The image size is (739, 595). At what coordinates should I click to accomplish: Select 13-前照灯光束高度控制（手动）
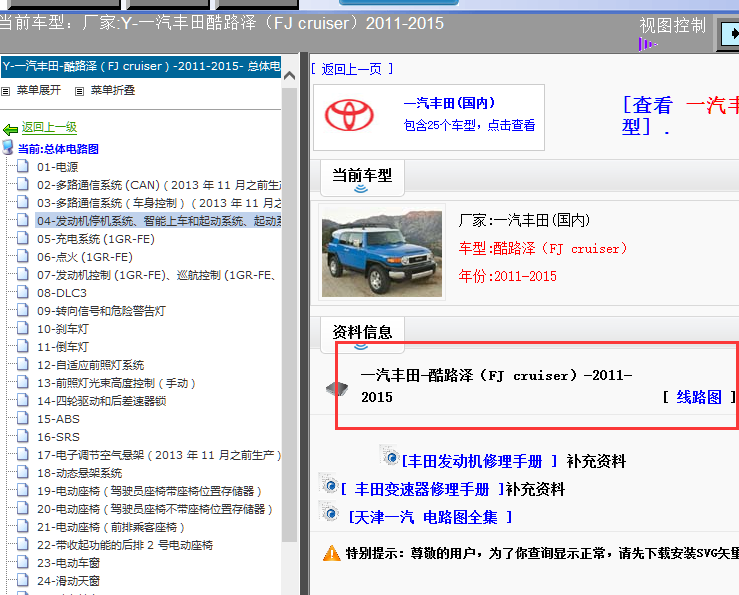tap(116, 383)
